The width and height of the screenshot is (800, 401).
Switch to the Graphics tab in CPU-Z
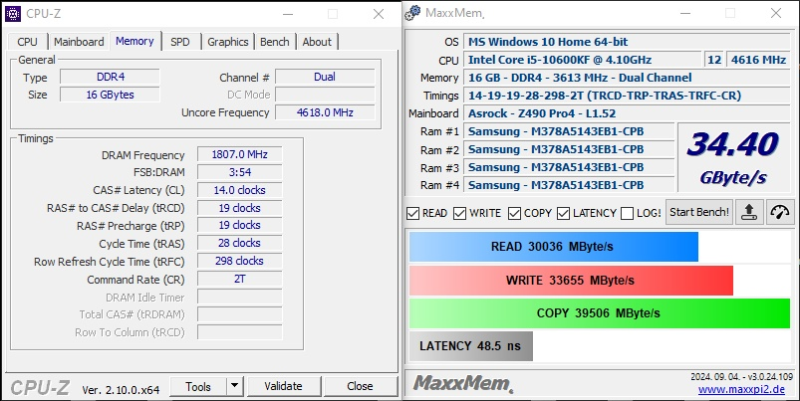tap(228, 42)
